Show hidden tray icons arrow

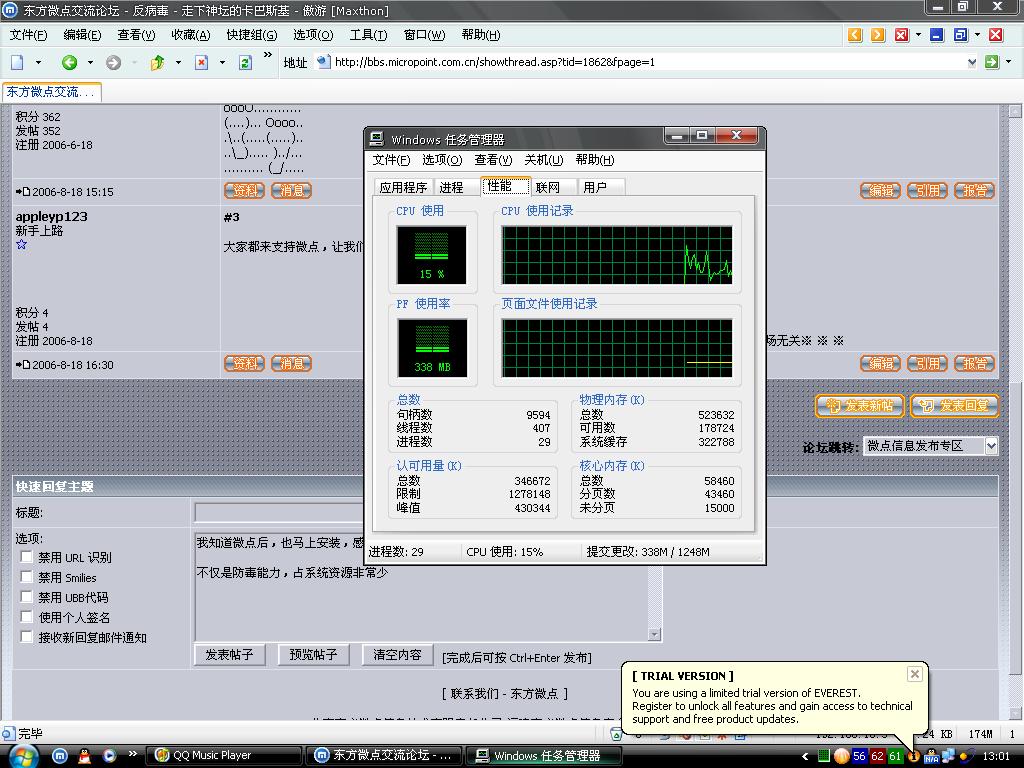pos(805,756)
